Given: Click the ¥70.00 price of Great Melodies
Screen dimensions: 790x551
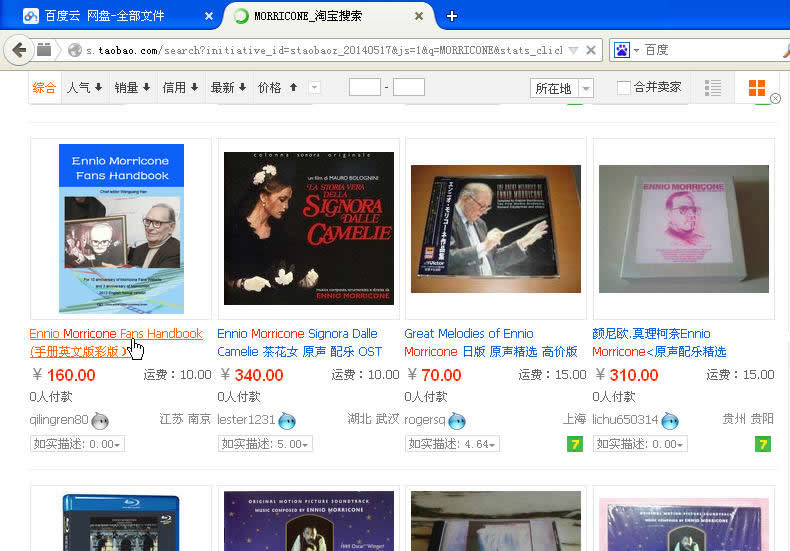Looking at the screenshot, I should point(434,375).
